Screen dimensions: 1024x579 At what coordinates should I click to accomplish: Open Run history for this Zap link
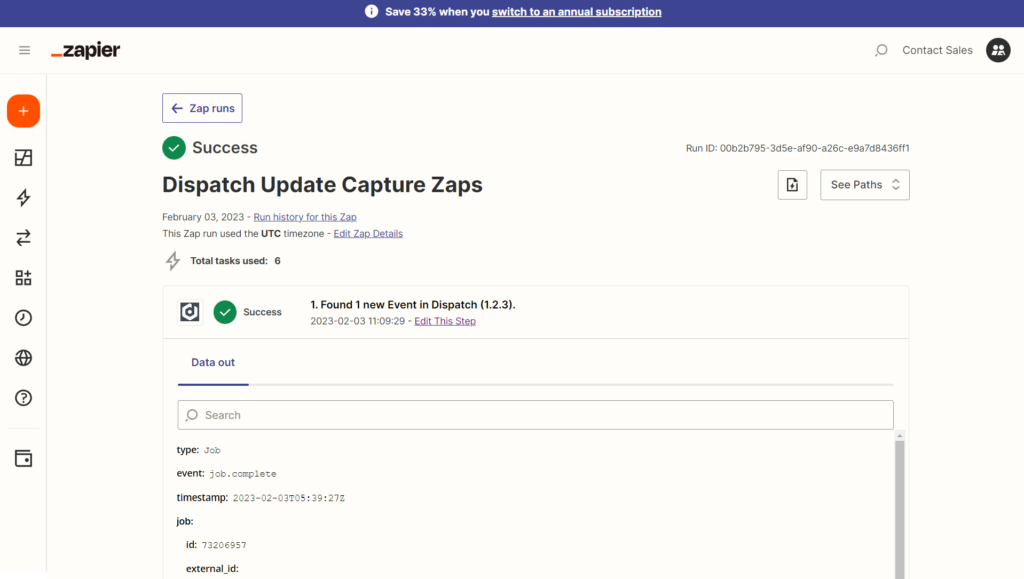(305, 217)
